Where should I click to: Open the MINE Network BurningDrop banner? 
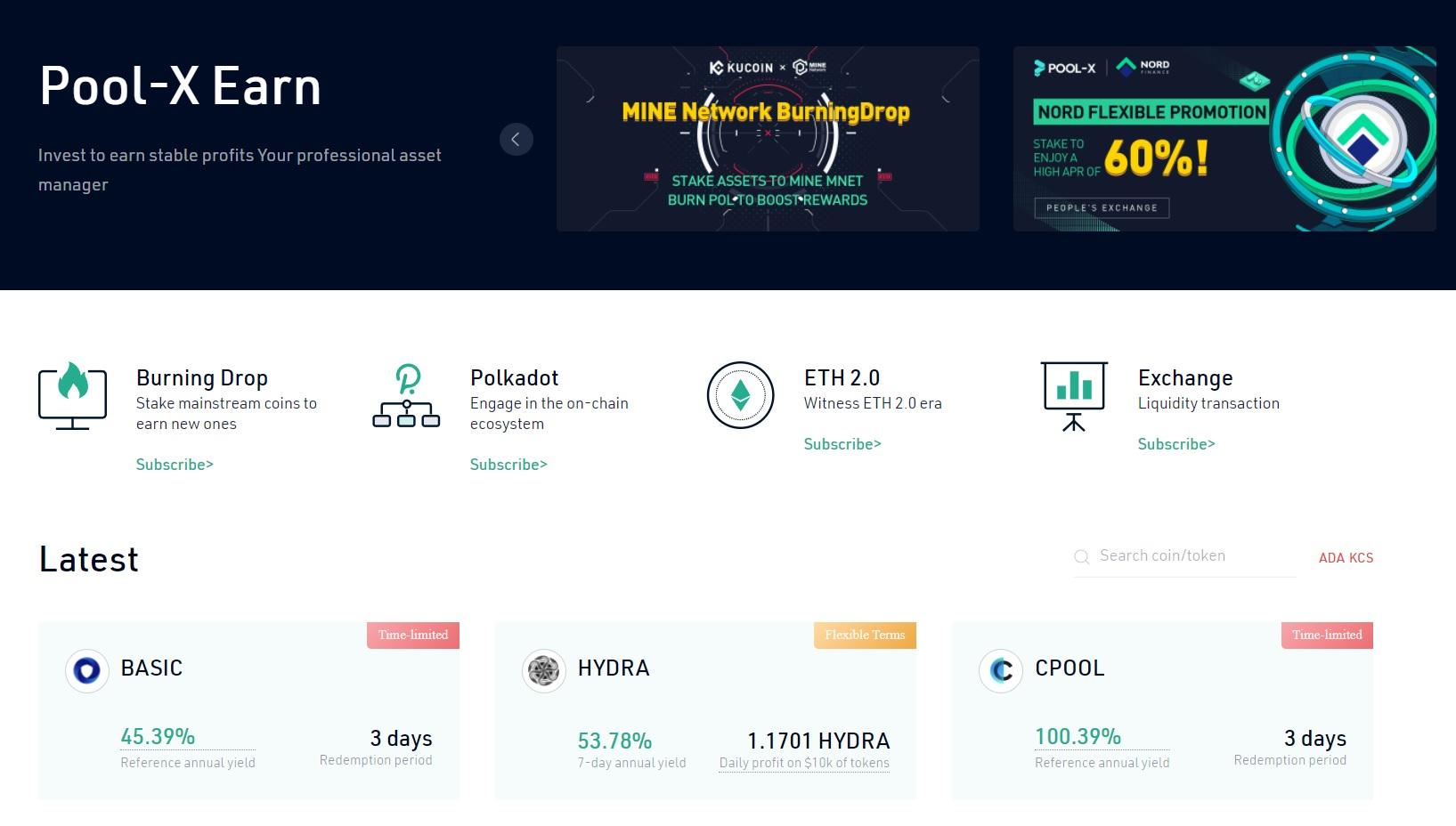point(768,139)
